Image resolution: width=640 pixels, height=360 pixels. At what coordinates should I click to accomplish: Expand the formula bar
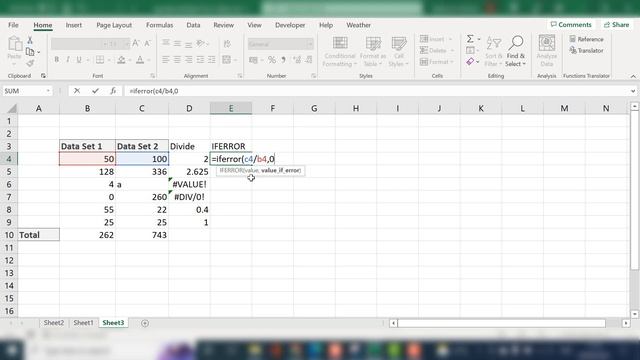tap(633, 91)
